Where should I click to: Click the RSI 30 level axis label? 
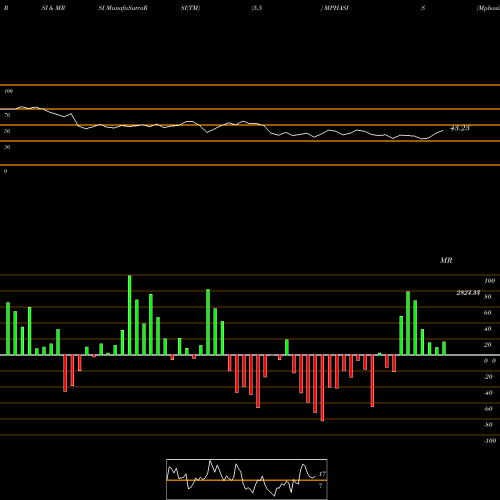(x=7, y=147)
